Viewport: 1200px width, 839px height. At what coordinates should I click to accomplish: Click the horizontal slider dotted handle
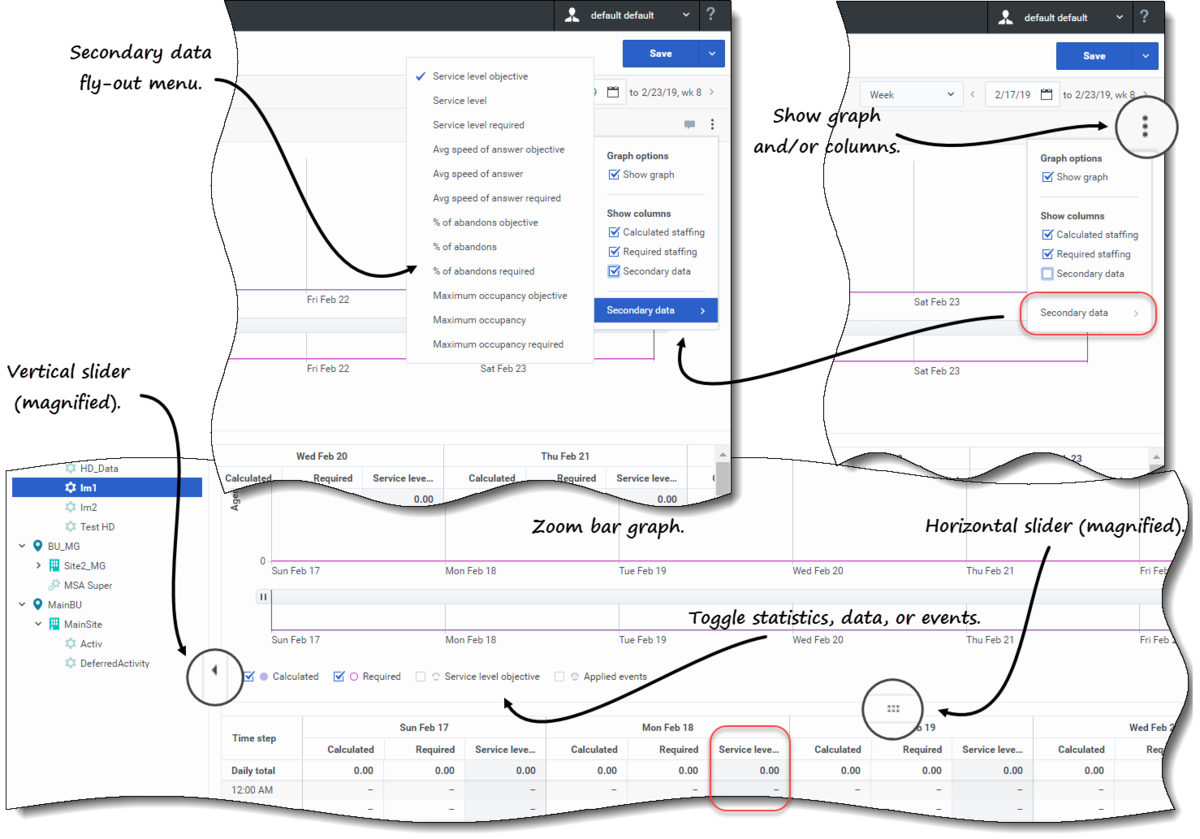[x=893, y=709]
